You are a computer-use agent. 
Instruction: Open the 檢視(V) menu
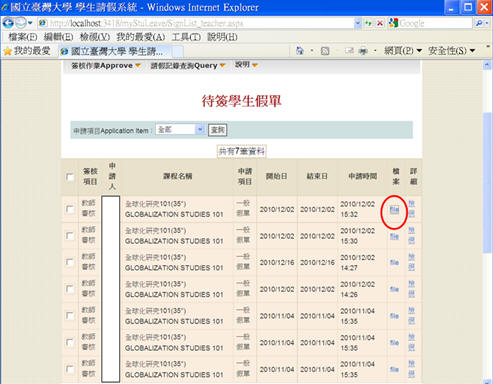point(95,37)
